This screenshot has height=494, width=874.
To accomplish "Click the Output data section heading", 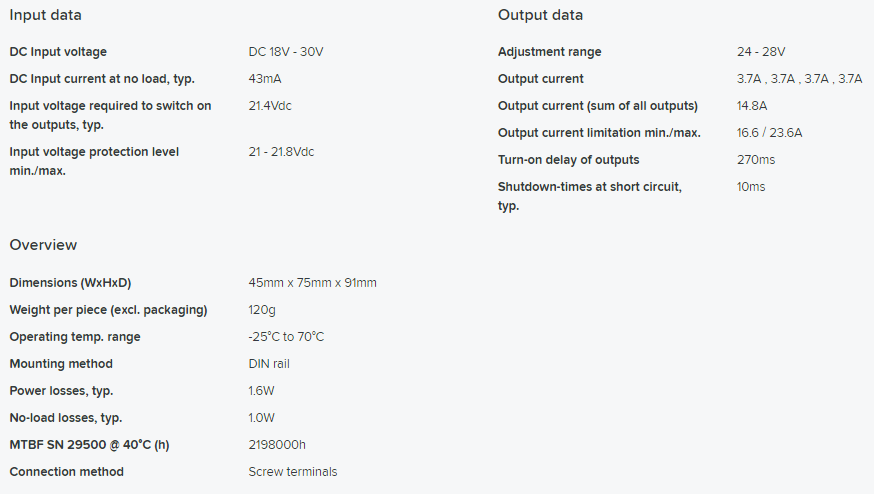I will [540, 15].
